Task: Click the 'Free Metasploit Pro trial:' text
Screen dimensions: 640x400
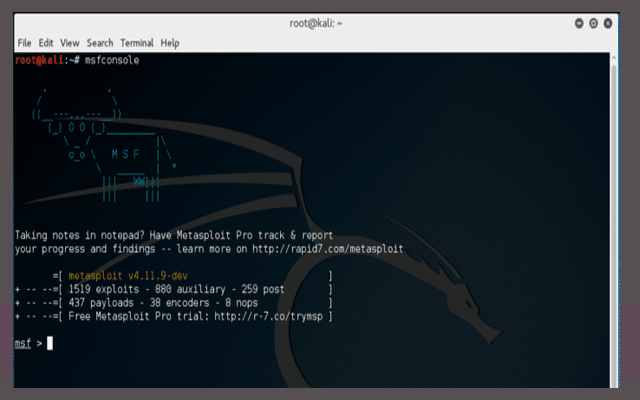Action: pos(138,316)
